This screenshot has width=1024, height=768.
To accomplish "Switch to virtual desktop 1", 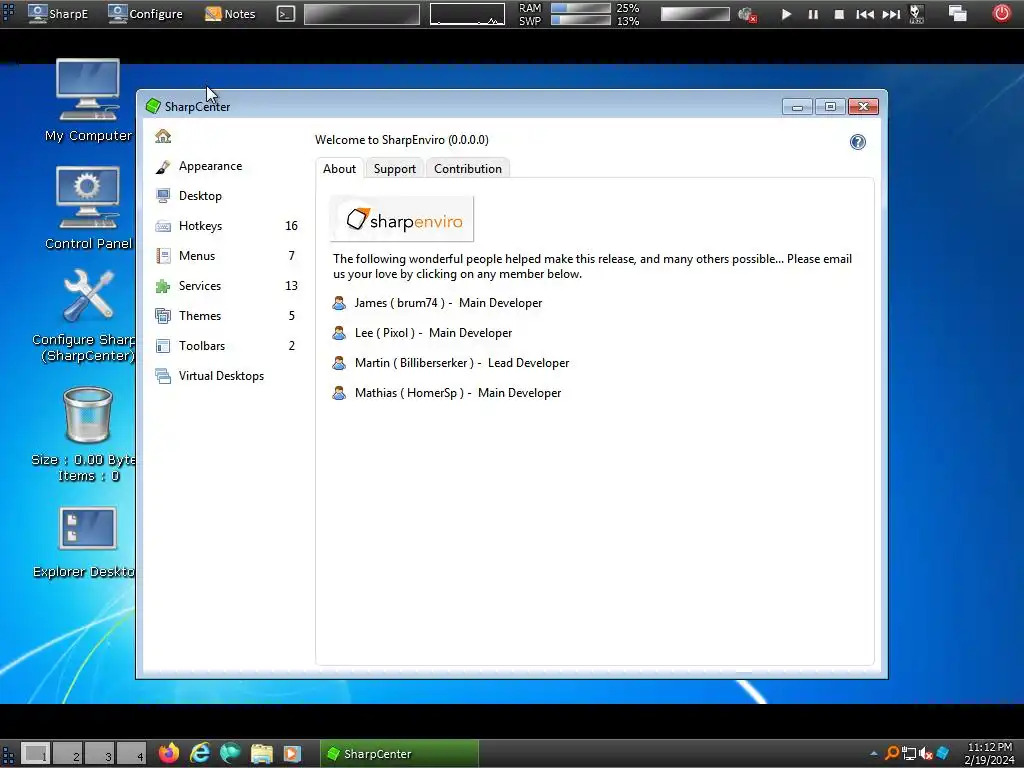I will [35, 754].
